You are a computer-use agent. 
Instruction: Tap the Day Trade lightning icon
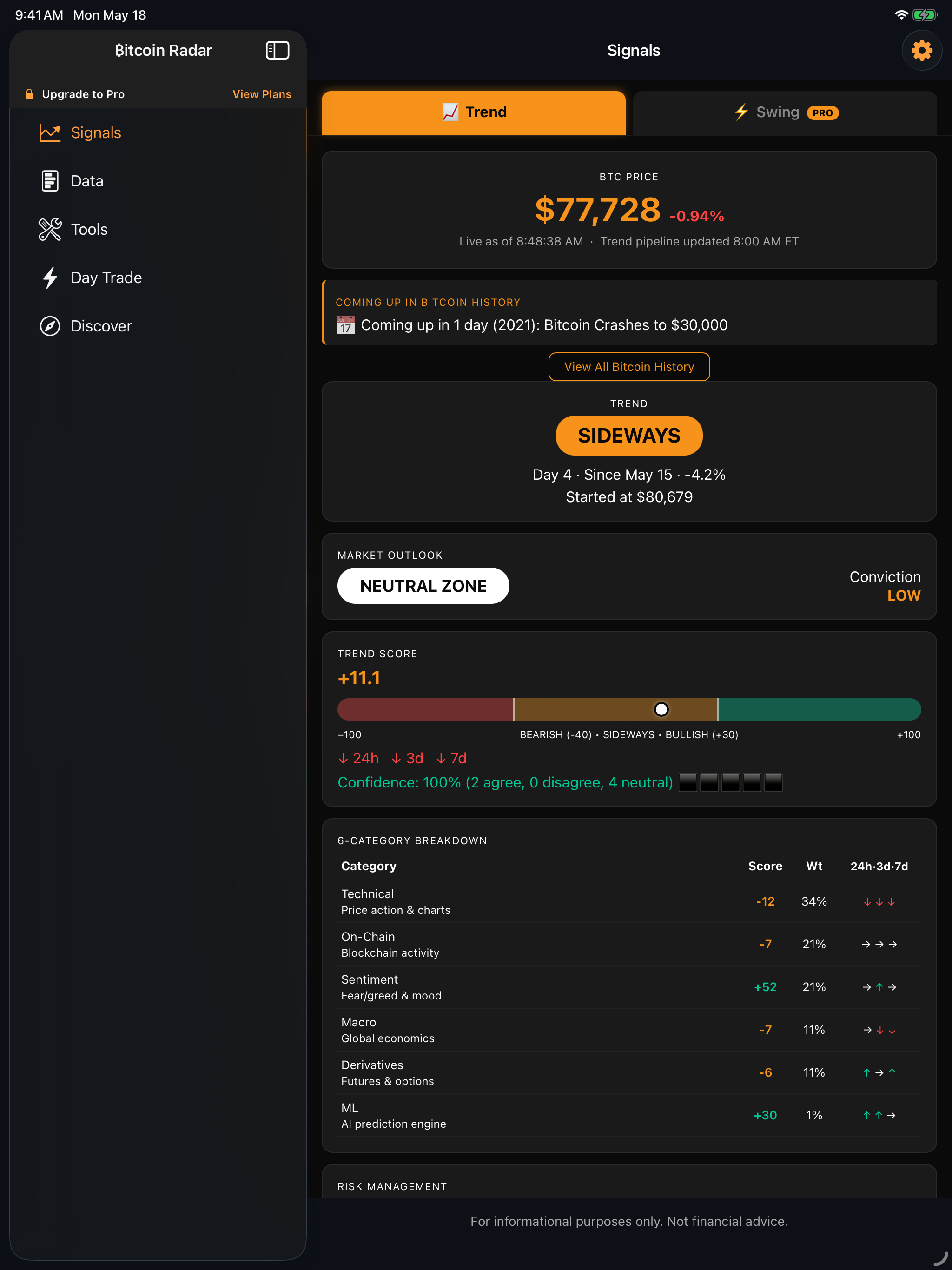point(50,278)
